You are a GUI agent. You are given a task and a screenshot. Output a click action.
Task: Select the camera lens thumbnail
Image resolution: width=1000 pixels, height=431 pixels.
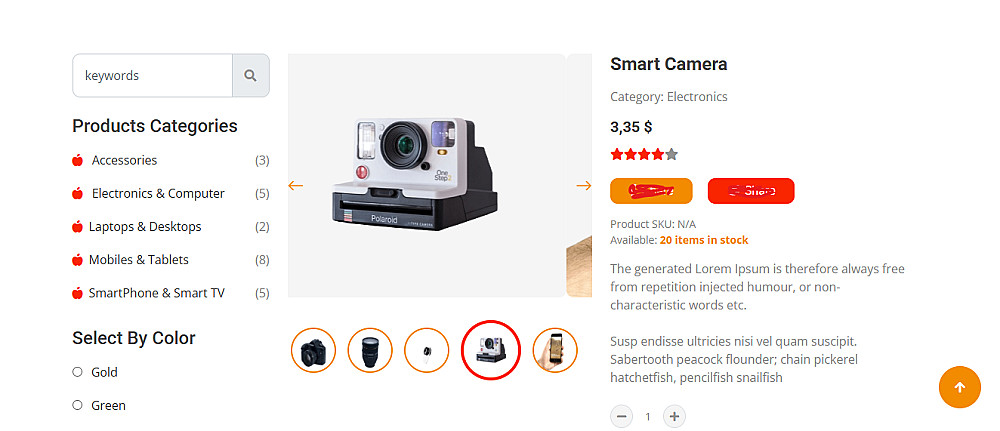pyautogui.click(x=370, y=350)
